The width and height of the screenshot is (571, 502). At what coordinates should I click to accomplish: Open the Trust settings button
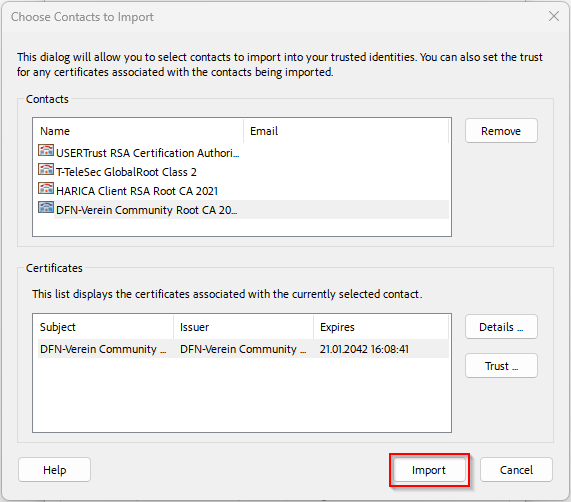click(x=501, y=365)
